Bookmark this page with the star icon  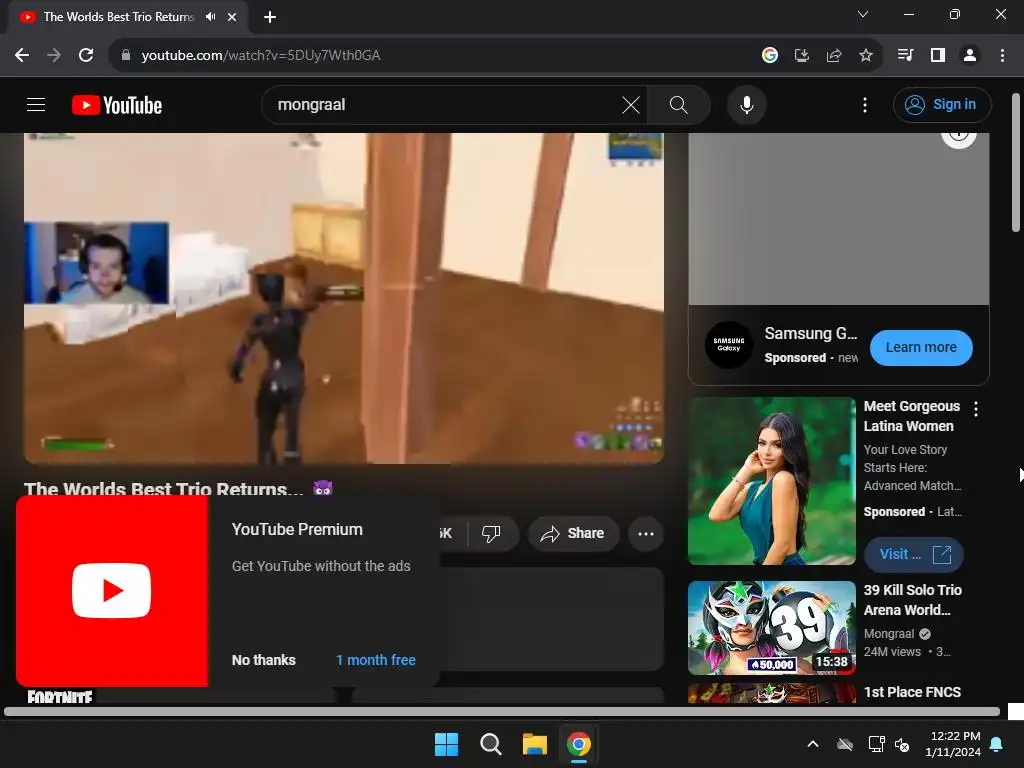[865, 56]
